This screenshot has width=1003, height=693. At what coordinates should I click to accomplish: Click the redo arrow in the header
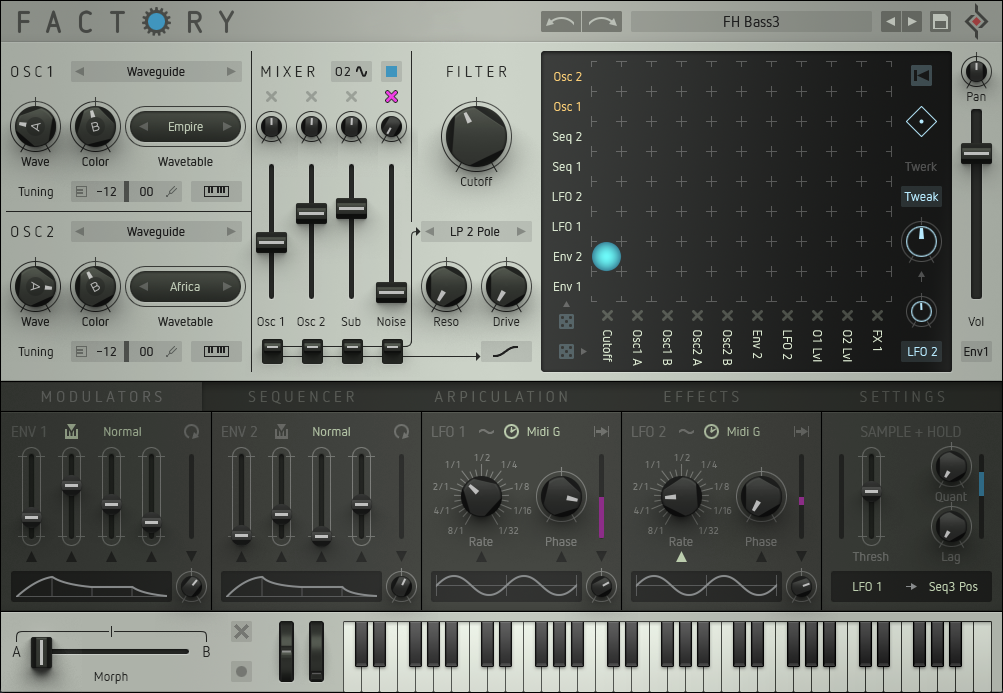click(x=602, y=21)
